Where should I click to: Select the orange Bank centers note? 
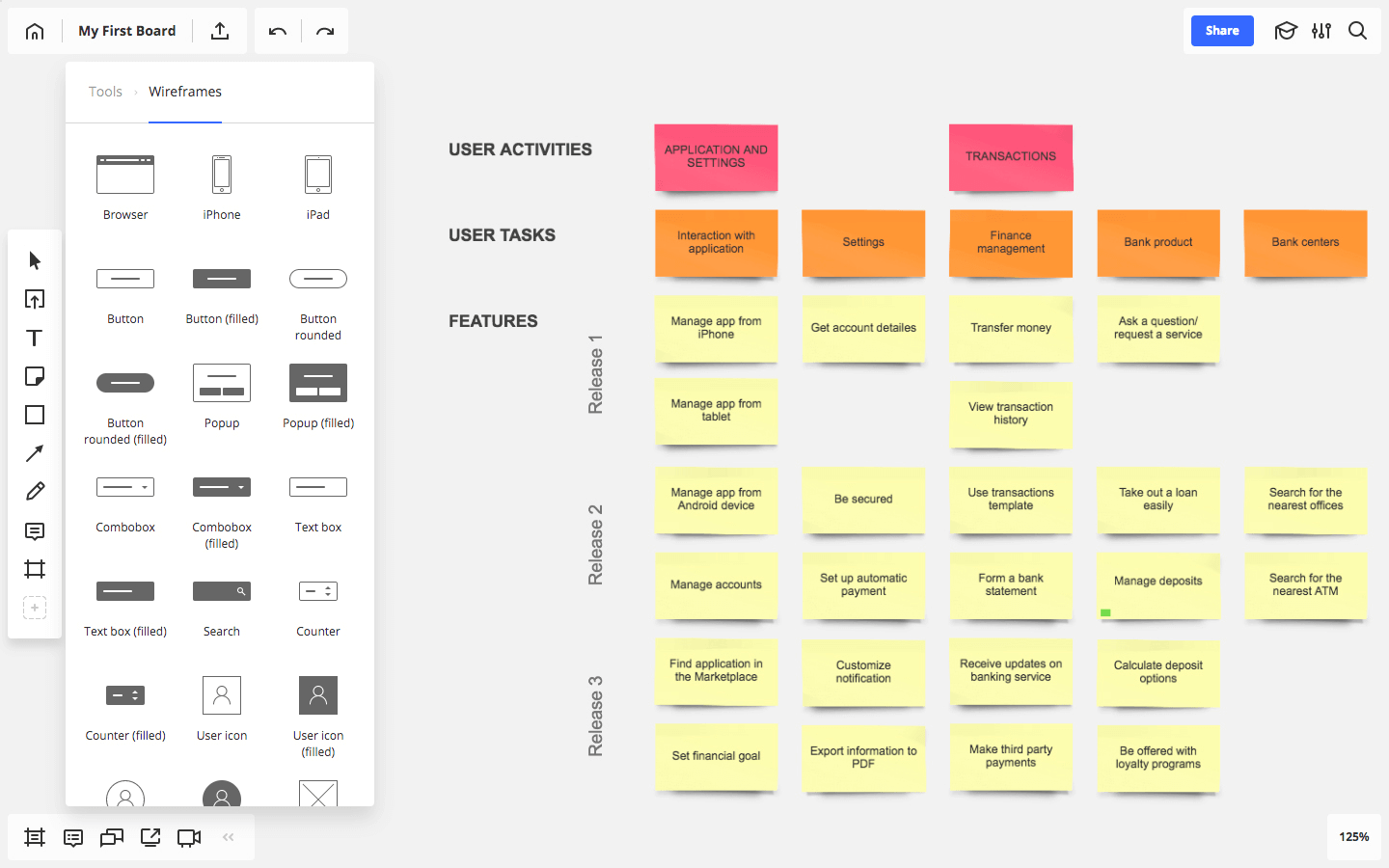pos(1305,243)
